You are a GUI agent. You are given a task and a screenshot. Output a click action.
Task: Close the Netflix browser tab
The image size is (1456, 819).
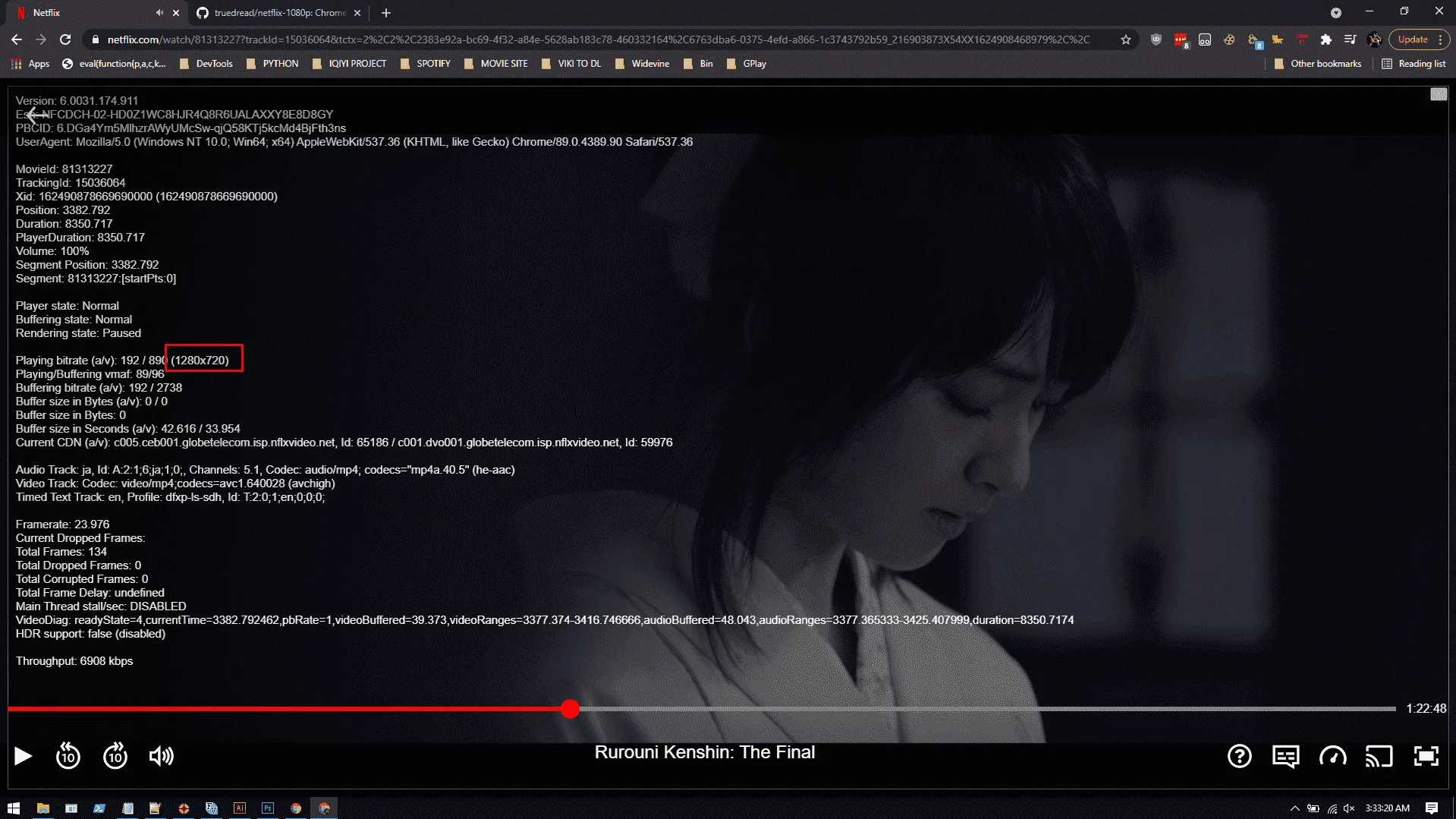(176, 13)
